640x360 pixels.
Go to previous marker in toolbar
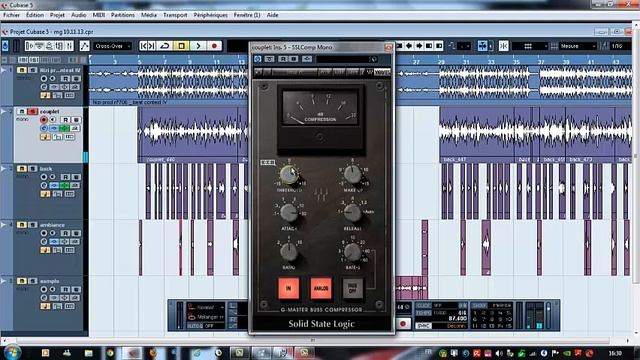143,46
